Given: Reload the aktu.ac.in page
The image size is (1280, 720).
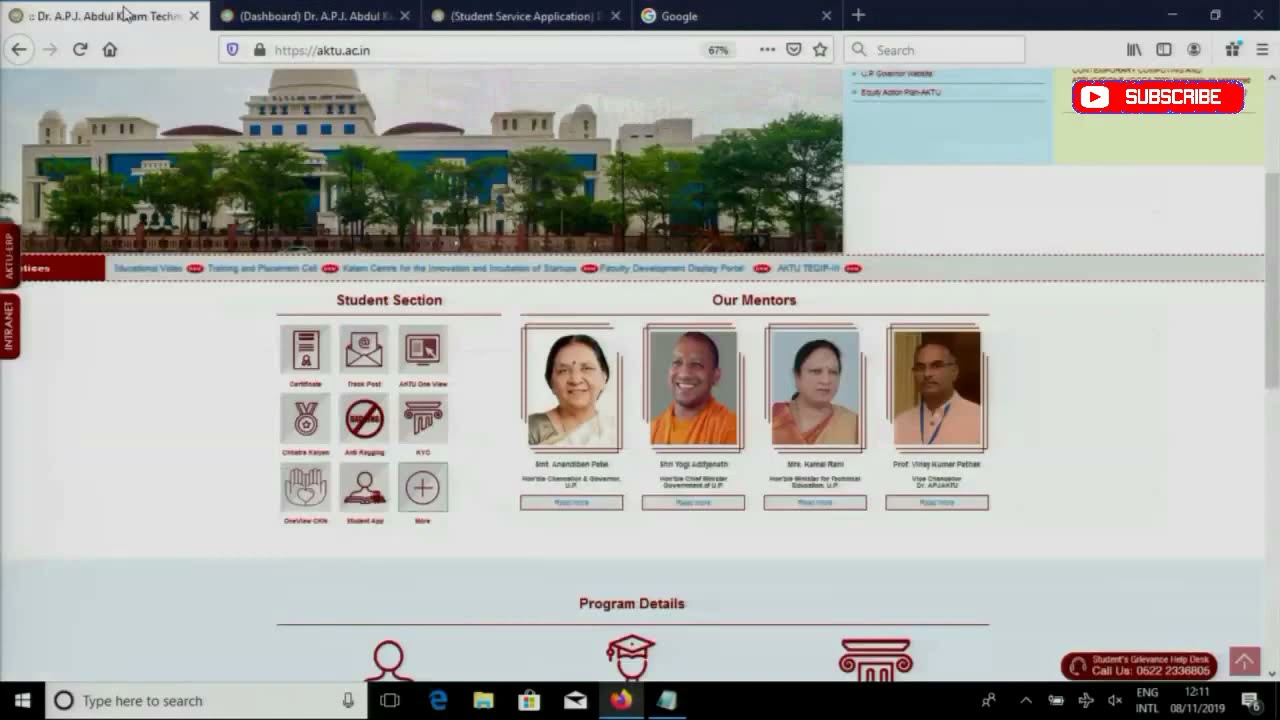Looking at the screenshot, I should pos(80,49).
